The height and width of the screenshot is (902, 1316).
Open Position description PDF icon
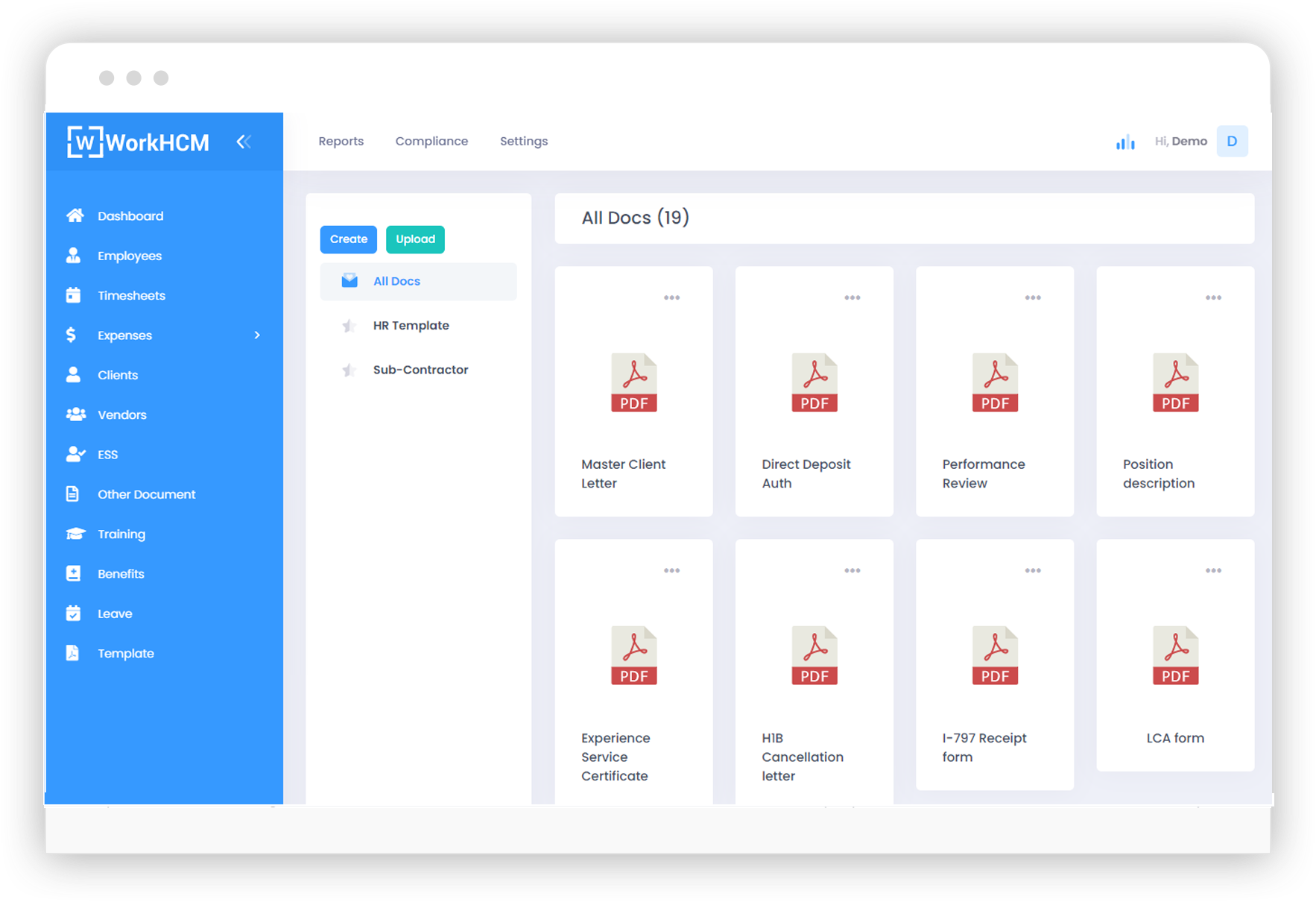pyautogui.click(x=1175, y=382)
